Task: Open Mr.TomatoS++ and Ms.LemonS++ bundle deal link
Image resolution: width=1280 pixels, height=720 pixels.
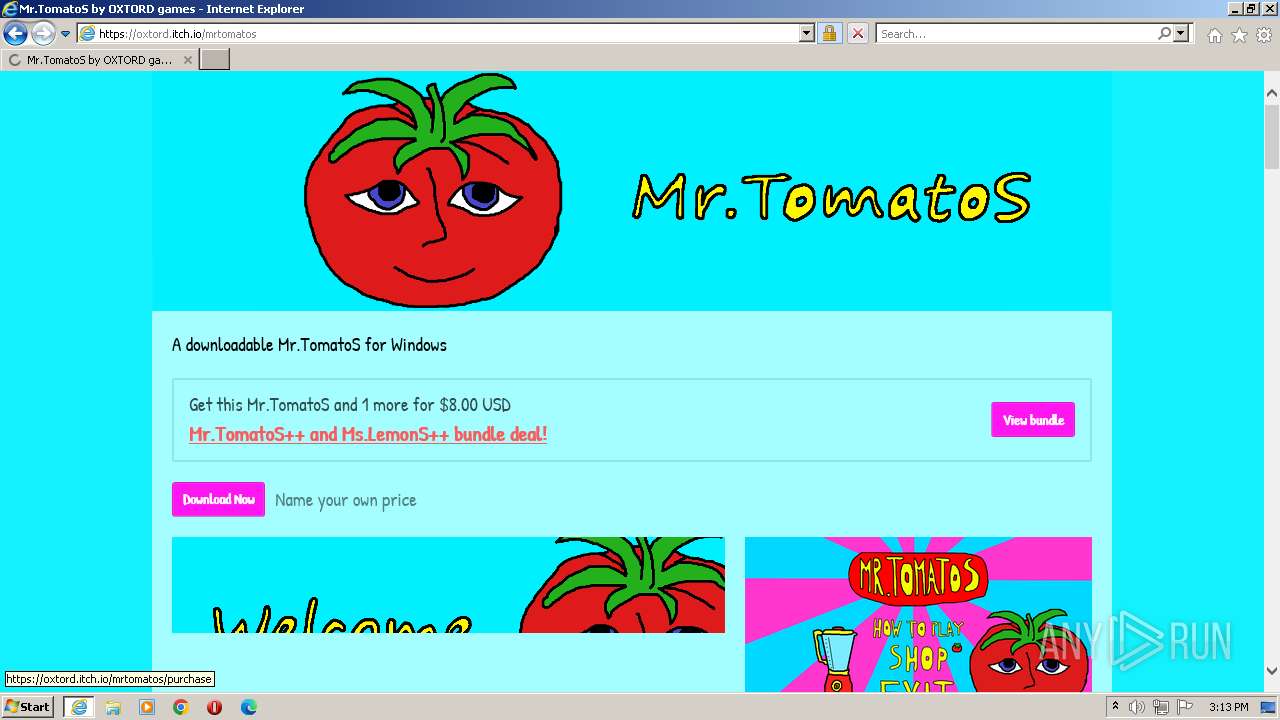Action: pyautogui.click(x=368, y=434)
